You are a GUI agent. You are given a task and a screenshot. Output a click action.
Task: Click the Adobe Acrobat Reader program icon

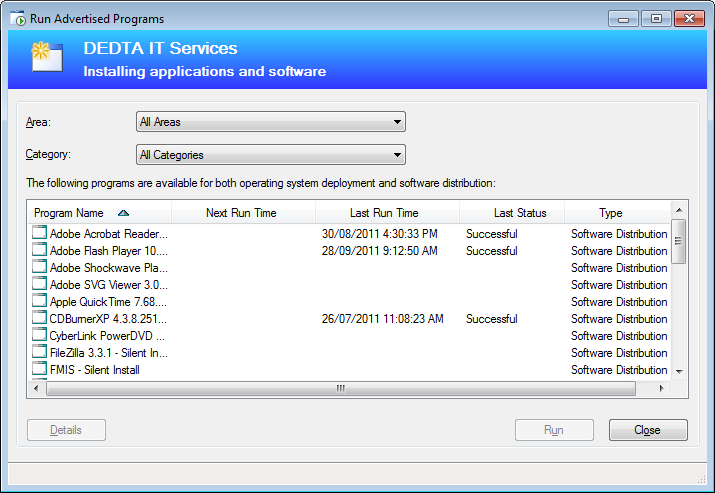tap(39, 233)
